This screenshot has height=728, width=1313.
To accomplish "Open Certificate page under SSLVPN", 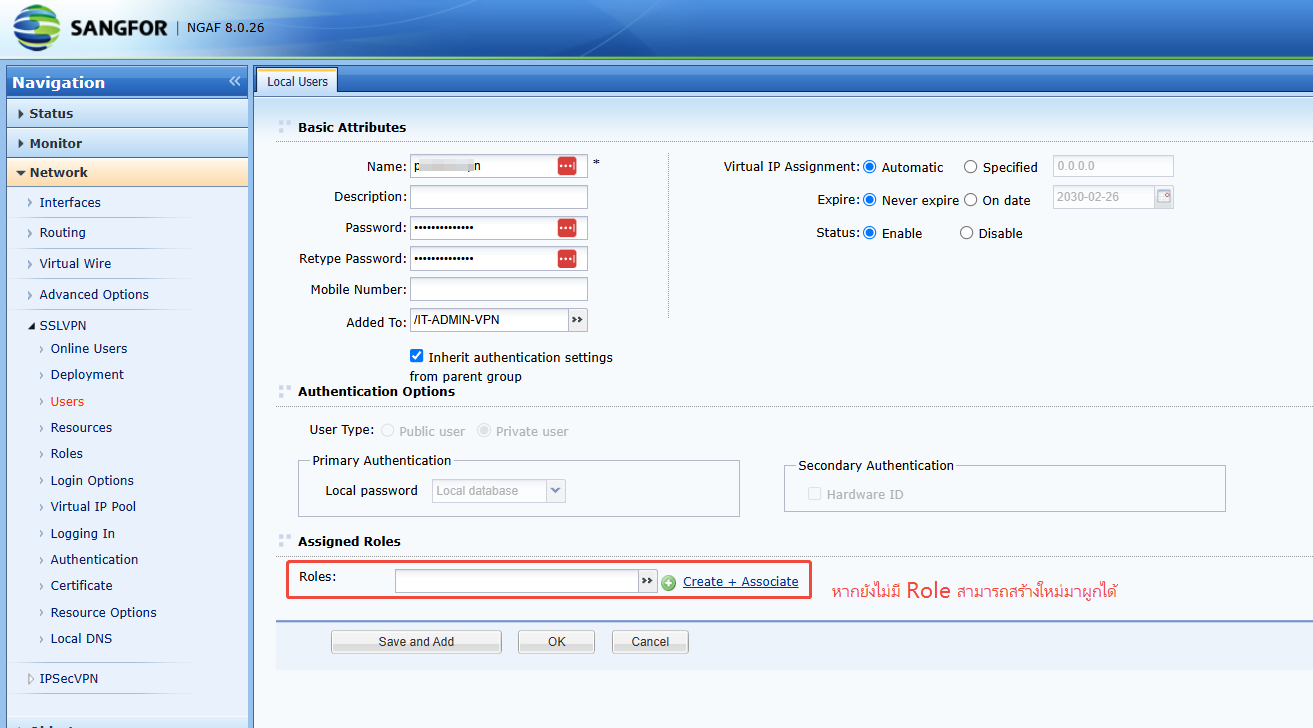I will pos(81,585).
